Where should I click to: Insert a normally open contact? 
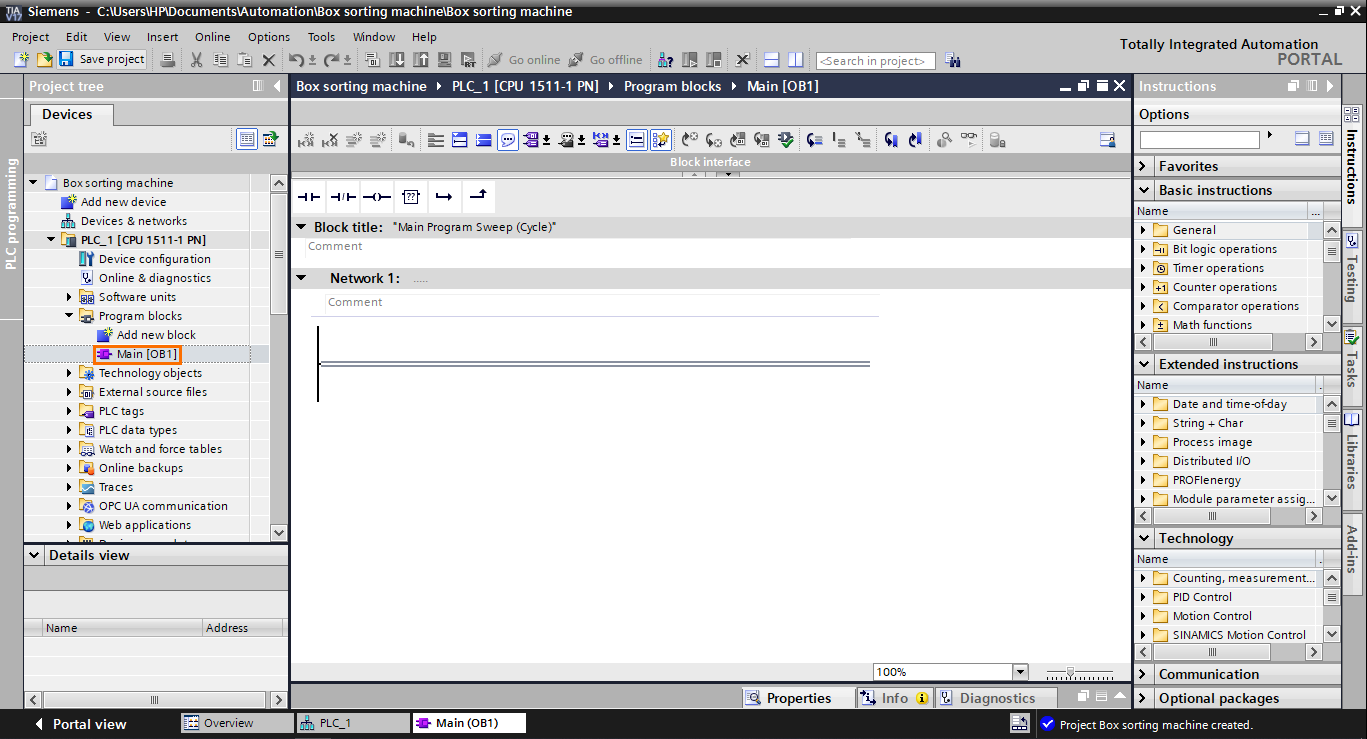pos(309,197)
